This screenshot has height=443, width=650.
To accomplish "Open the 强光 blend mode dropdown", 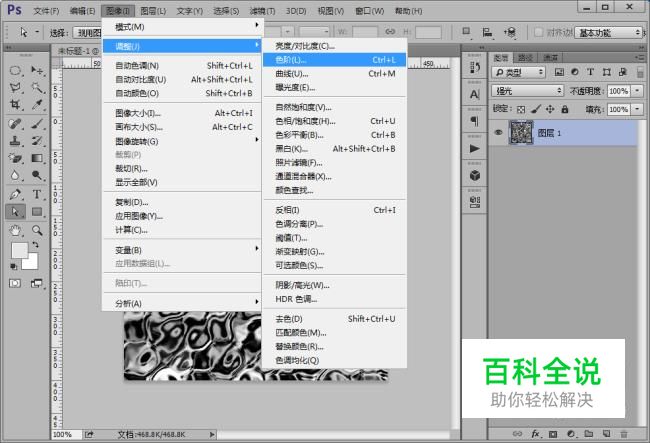I will click(527, 91).
